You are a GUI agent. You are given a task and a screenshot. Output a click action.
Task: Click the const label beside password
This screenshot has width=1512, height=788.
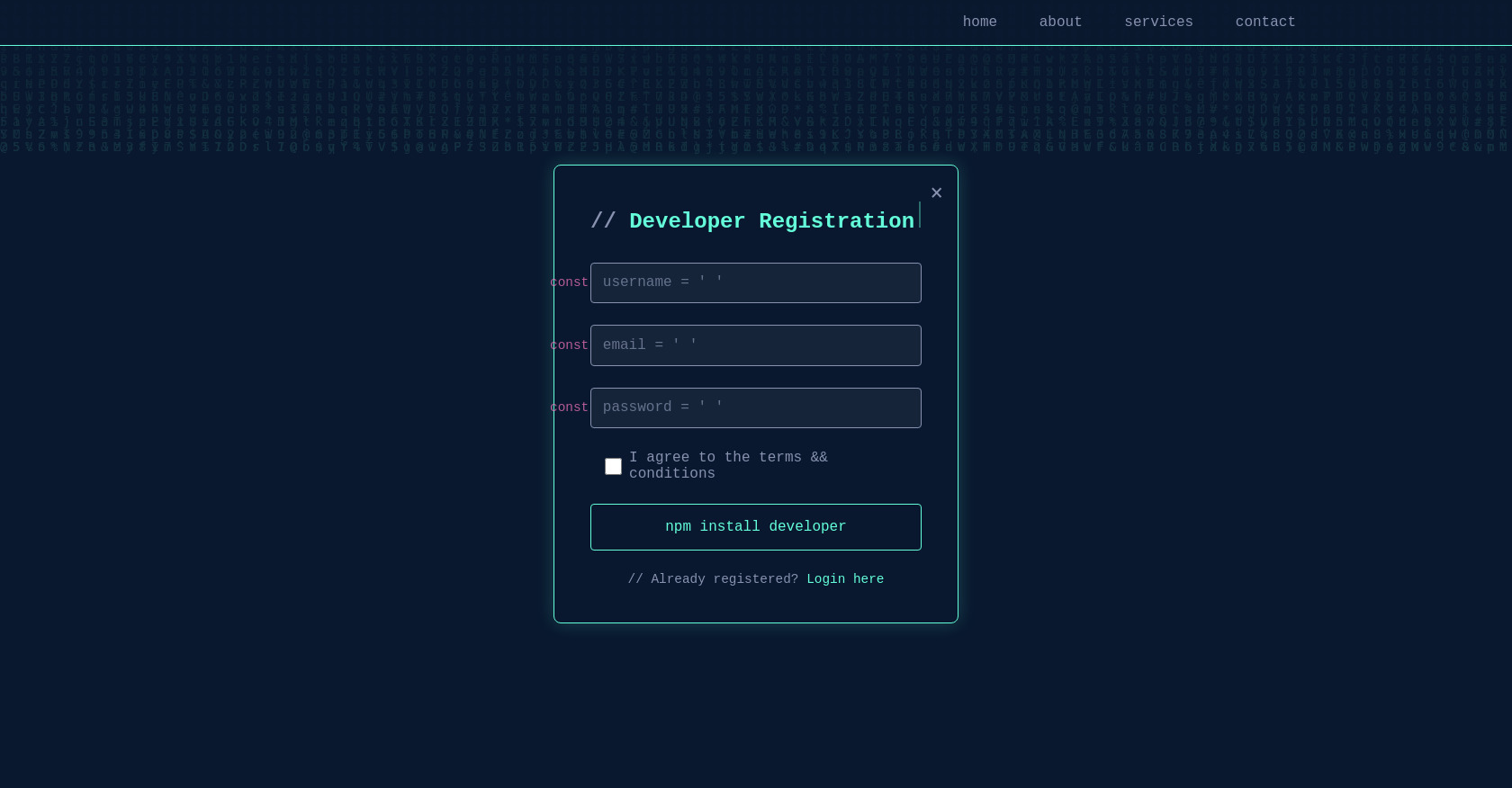(569, 407)
